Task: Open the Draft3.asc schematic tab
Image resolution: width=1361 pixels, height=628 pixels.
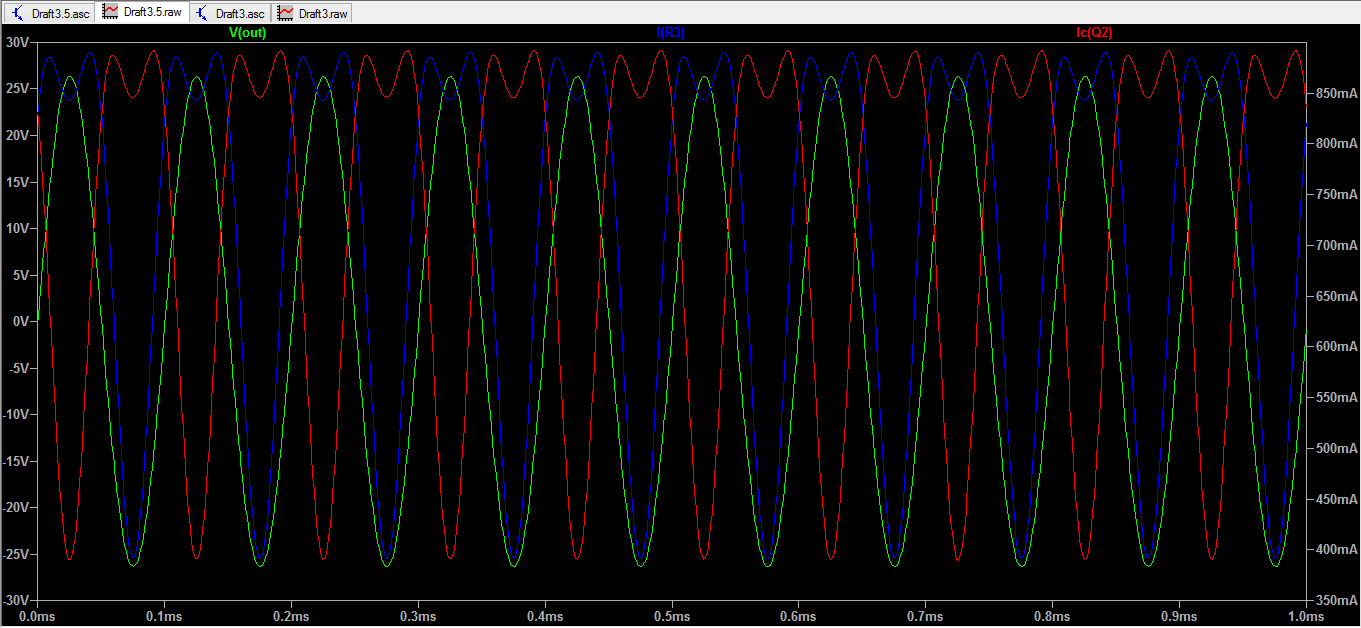Action: point(229,13)
